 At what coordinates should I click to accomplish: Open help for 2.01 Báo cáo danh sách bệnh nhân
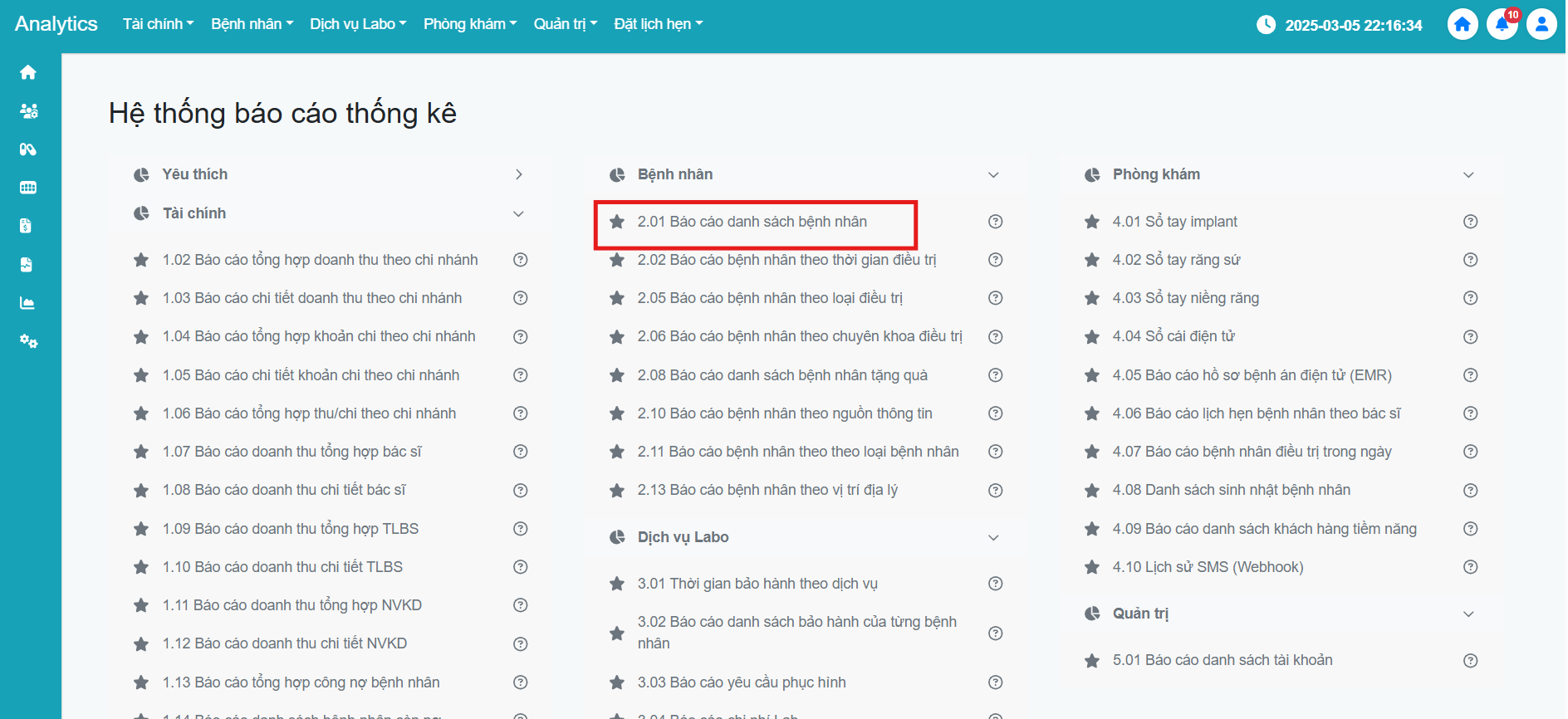coord(995,222)
